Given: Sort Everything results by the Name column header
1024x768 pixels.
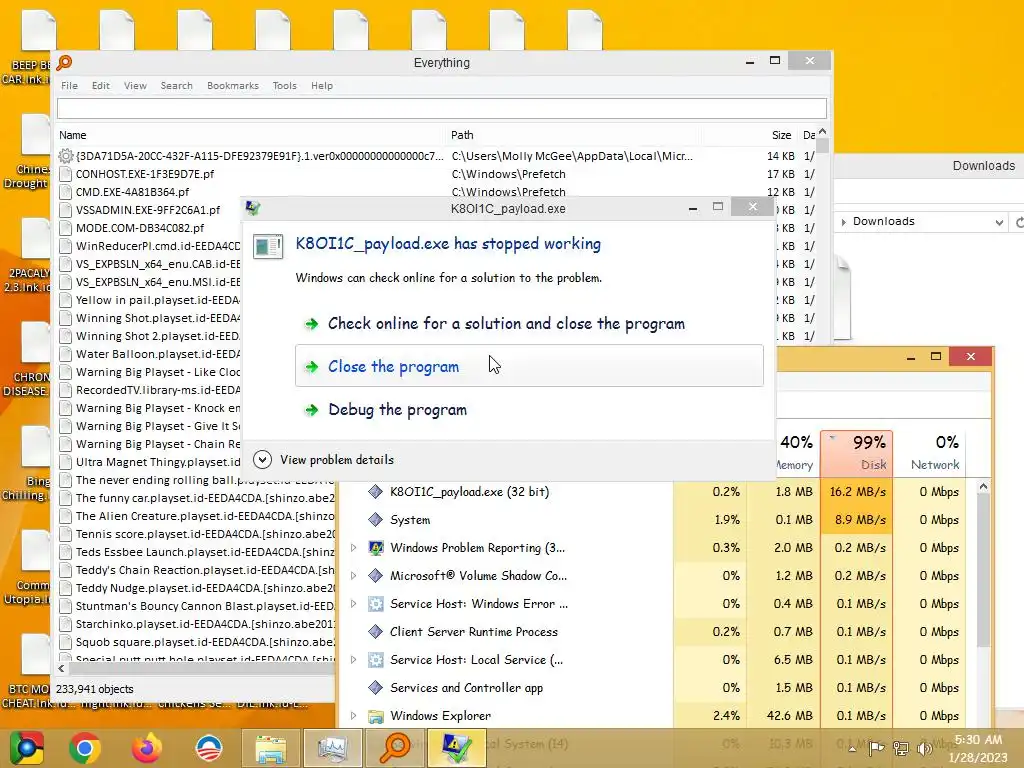Looking at the screenshot, I should click(251, 135).
